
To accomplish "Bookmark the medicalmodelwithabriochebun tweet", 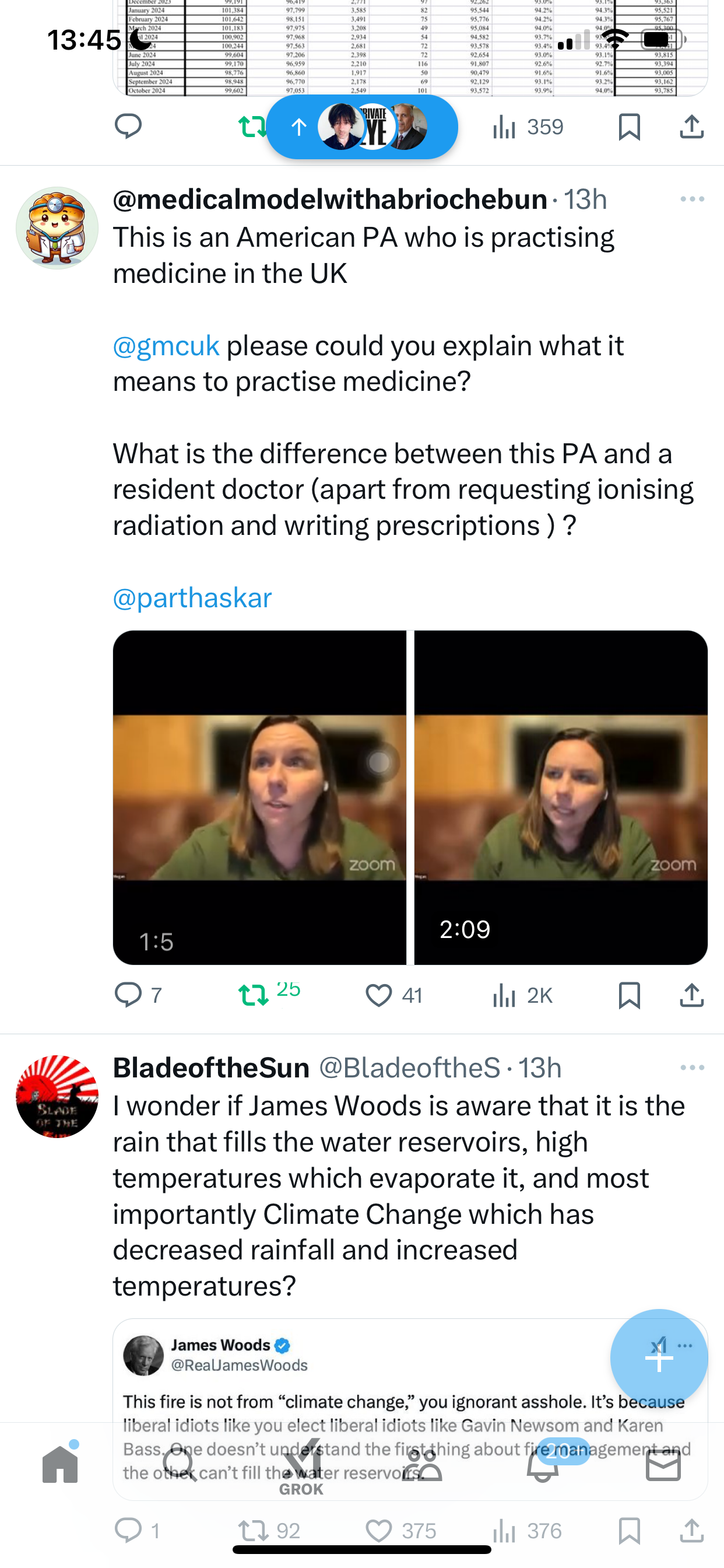I will [x=629, y=996].
